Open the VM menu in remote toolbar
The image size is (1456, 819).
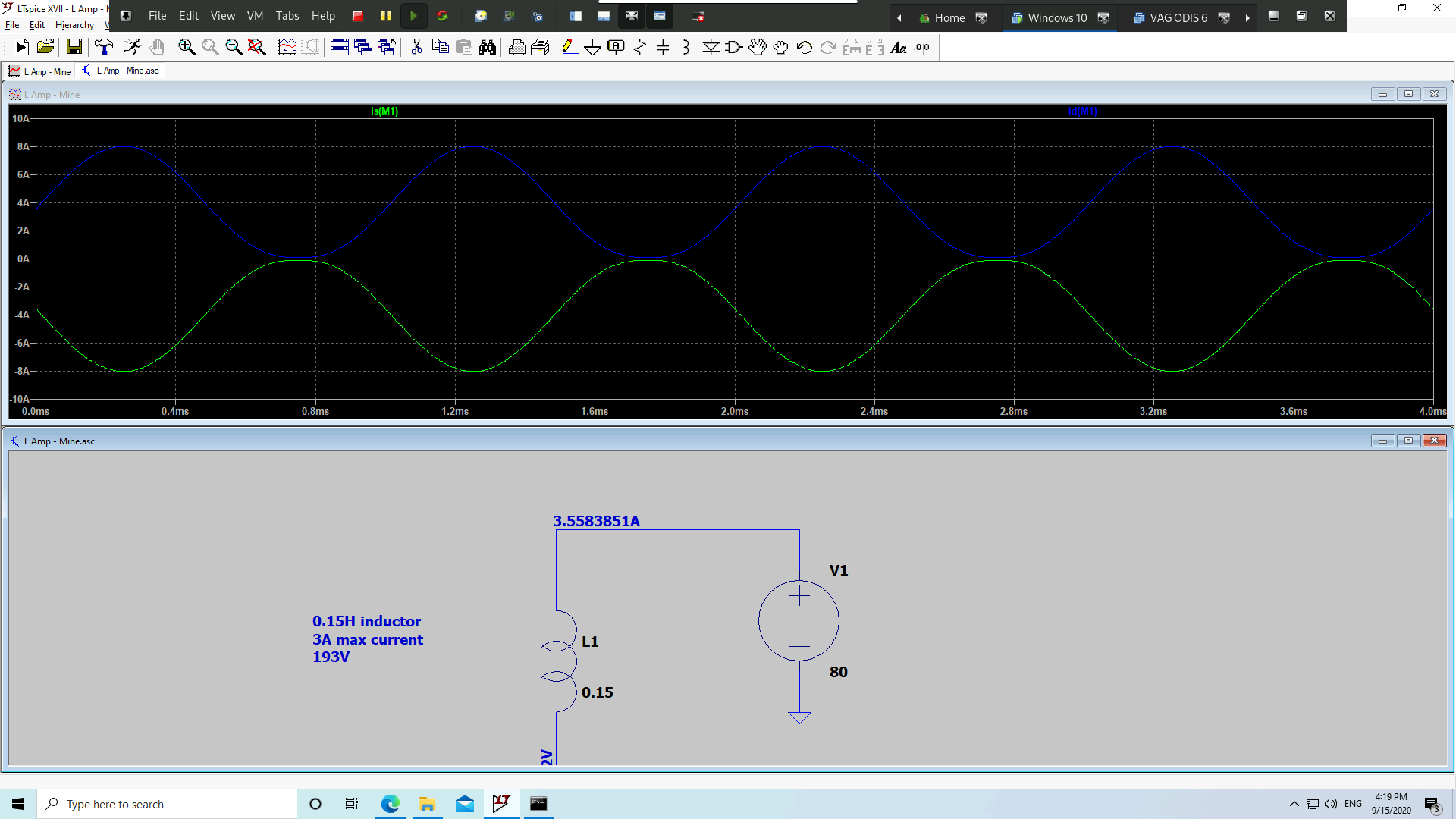click(255, 16)
